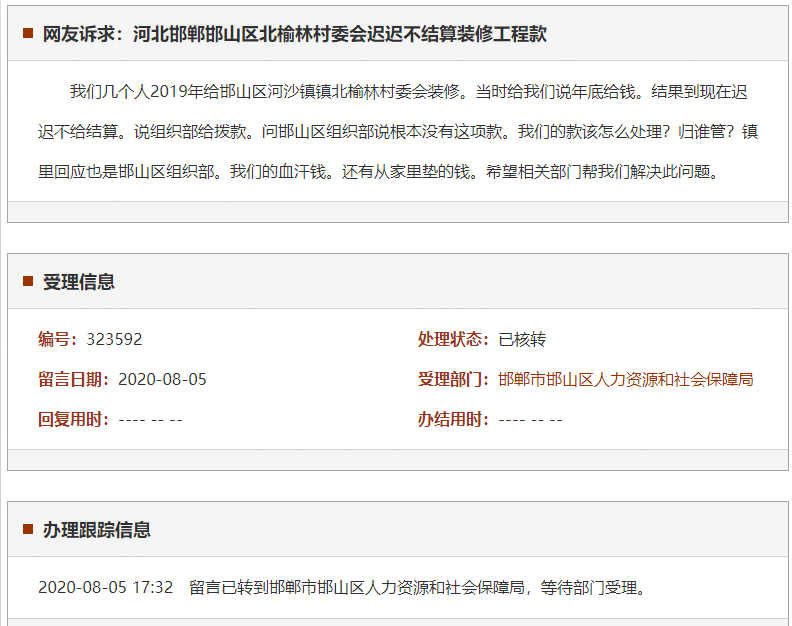Click the 留言日期 label
This screenshot has height=626, width=792.
point(74,379)
